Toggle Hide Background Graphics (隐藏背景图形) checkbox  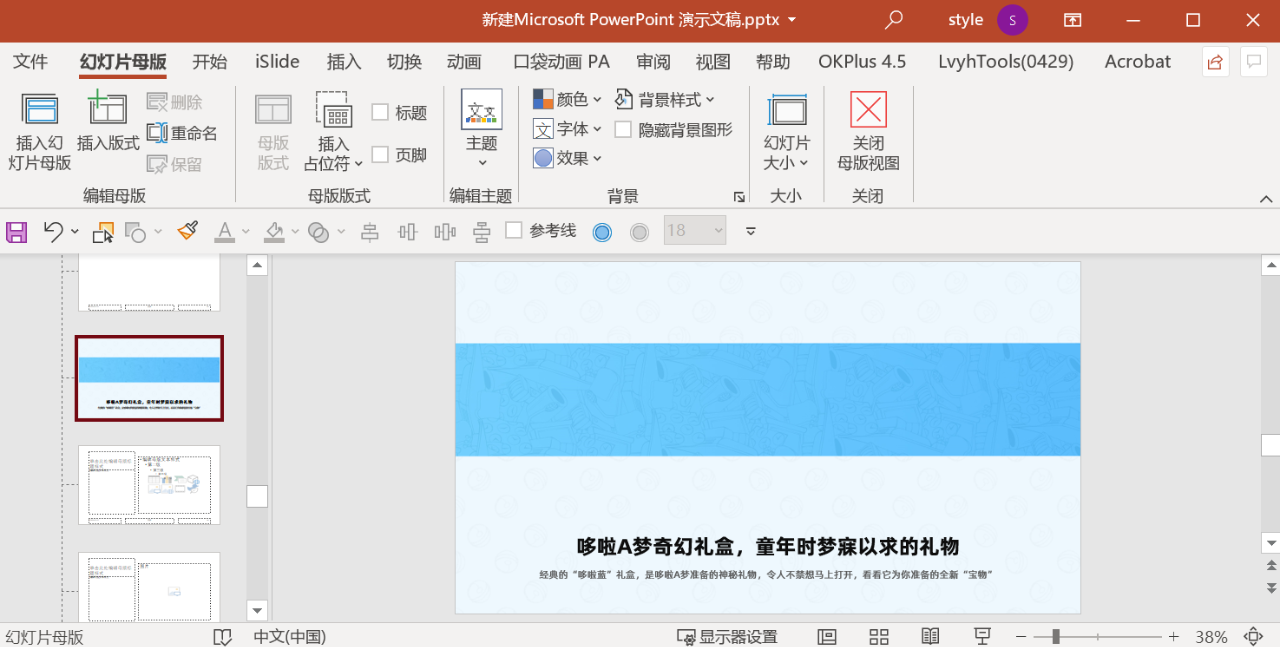pos(623,129)
